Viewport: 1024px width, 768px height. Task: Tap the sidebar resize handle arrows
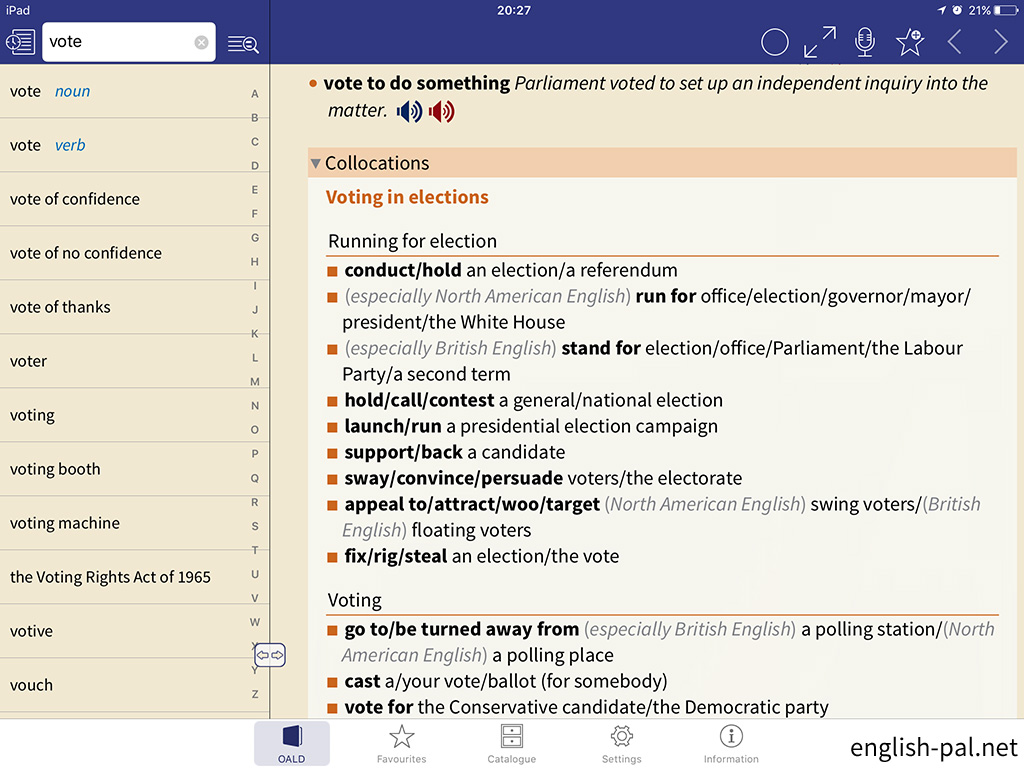(270, 655)
